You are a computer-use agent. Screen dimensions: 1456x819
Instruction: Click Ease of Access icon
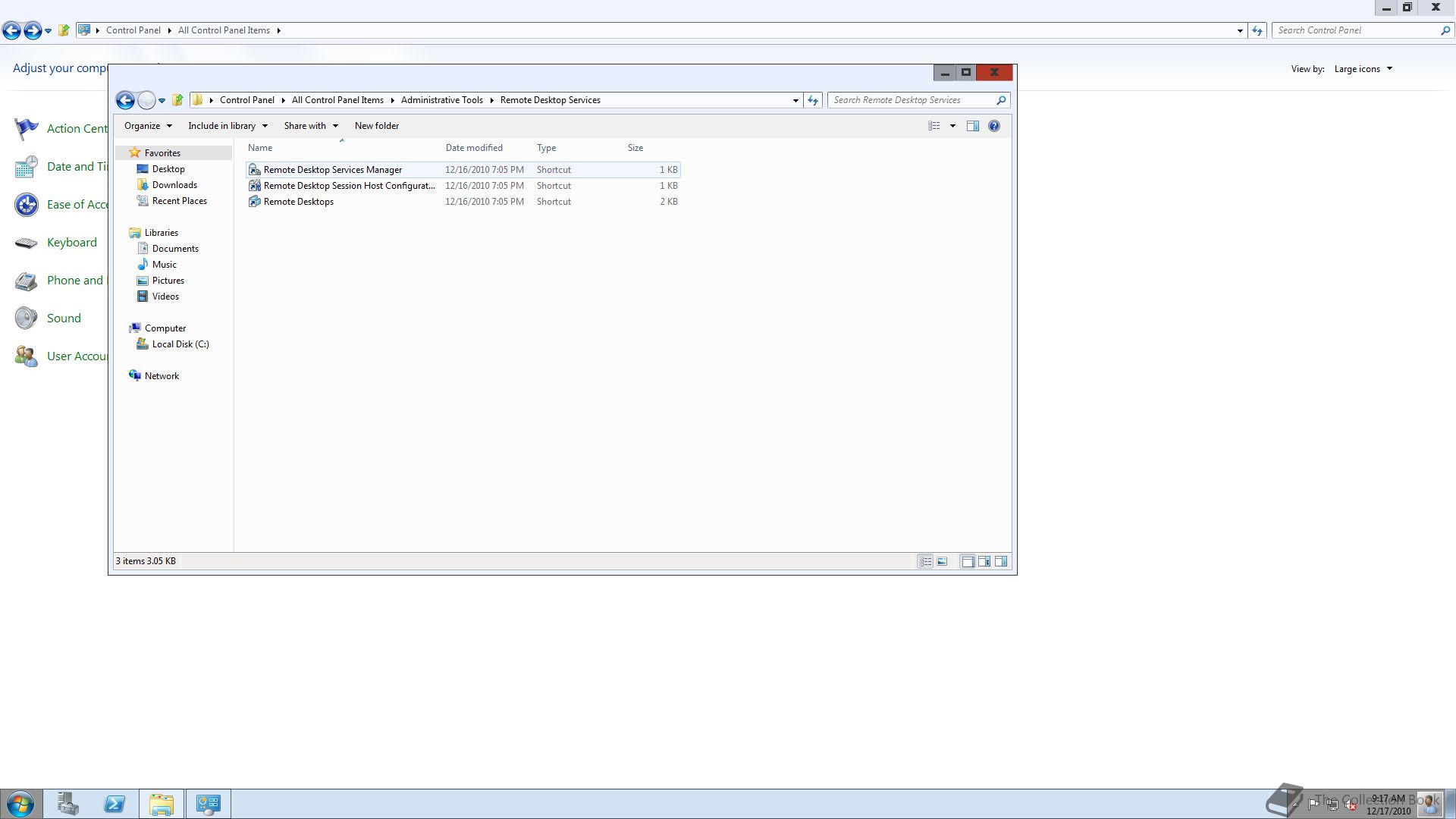26,205
